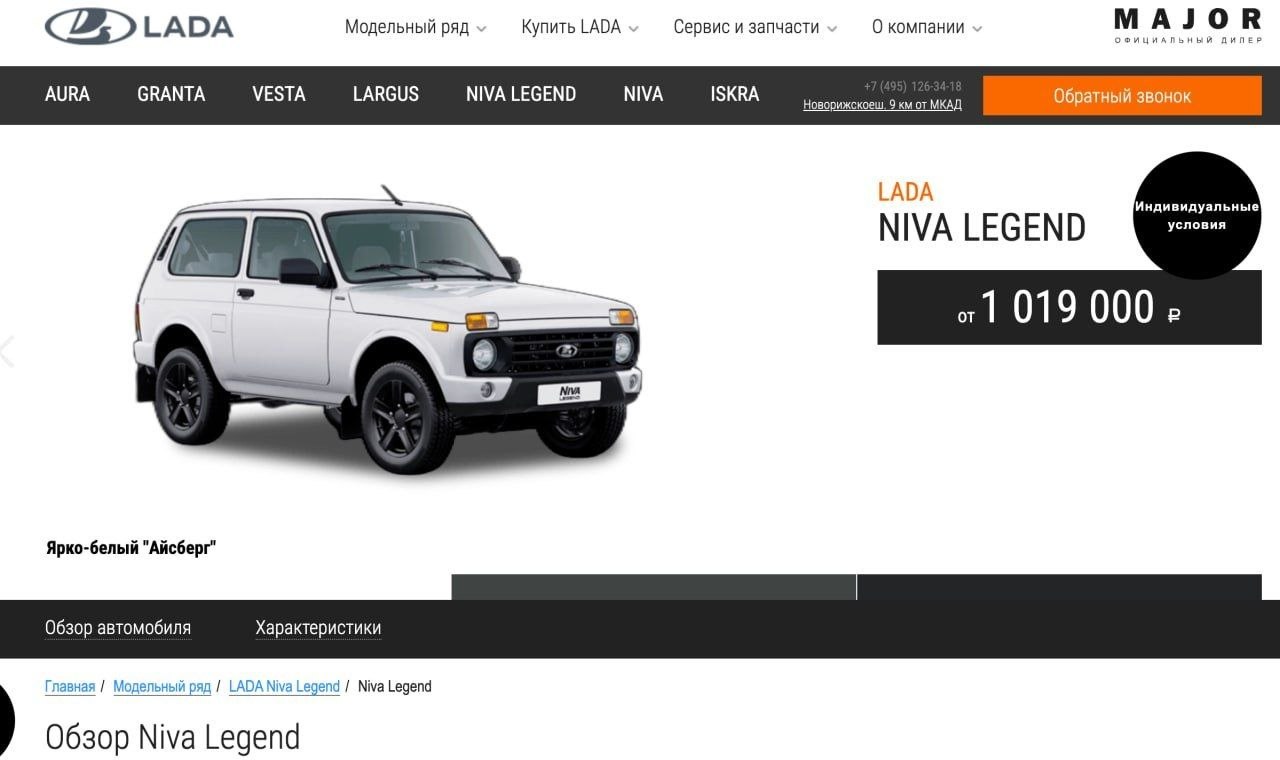This screenshot has height=760, width=1280.
Task: Expand the Модельный ряд dropdown
Action: (x=415, y=27)
